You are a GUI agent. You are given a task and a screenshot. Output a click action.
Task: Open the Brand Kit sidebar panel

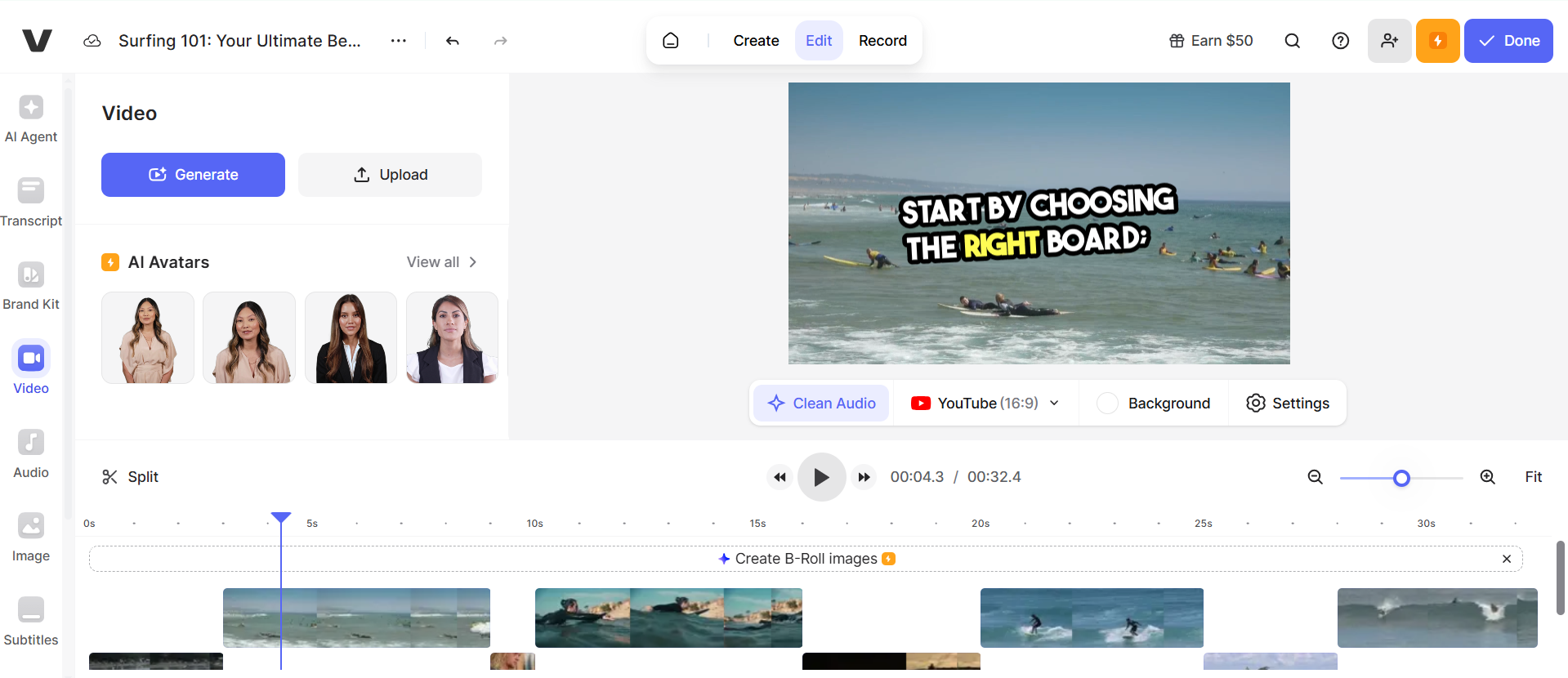click(31, 286)
